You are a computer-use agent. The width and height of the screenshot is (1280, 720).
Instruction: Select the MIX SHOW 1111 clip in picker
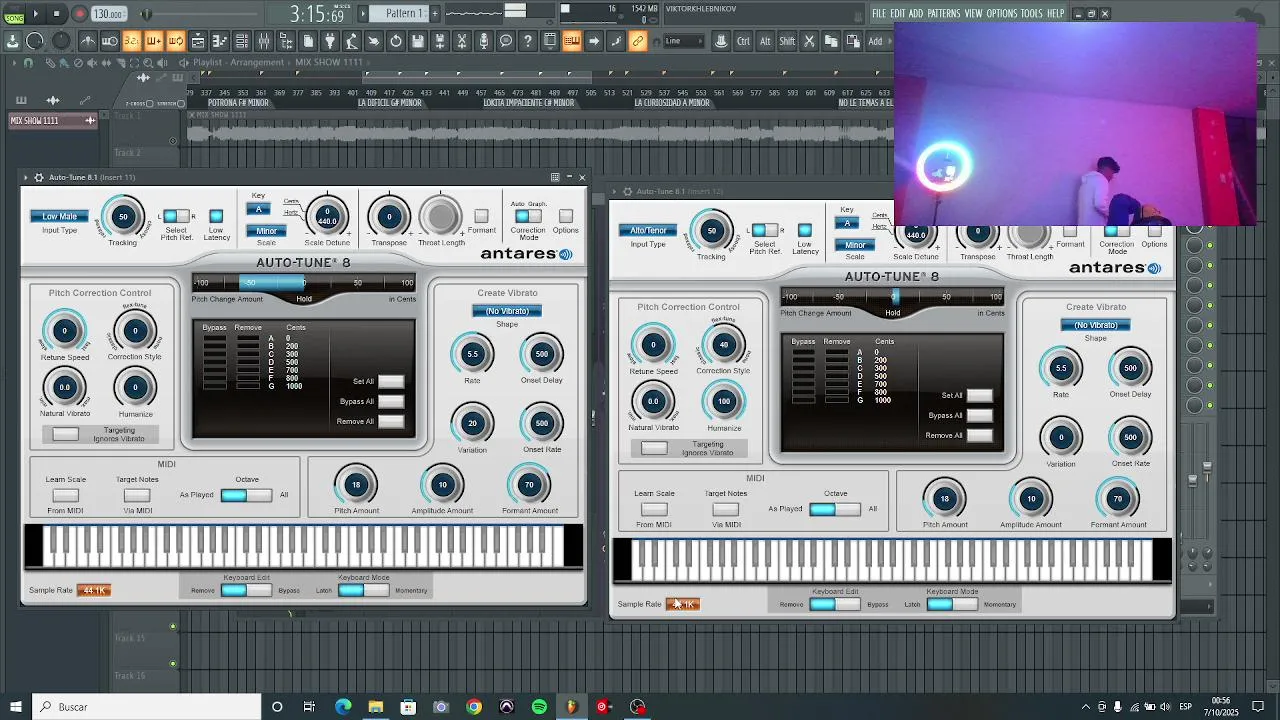coord(52,121)
